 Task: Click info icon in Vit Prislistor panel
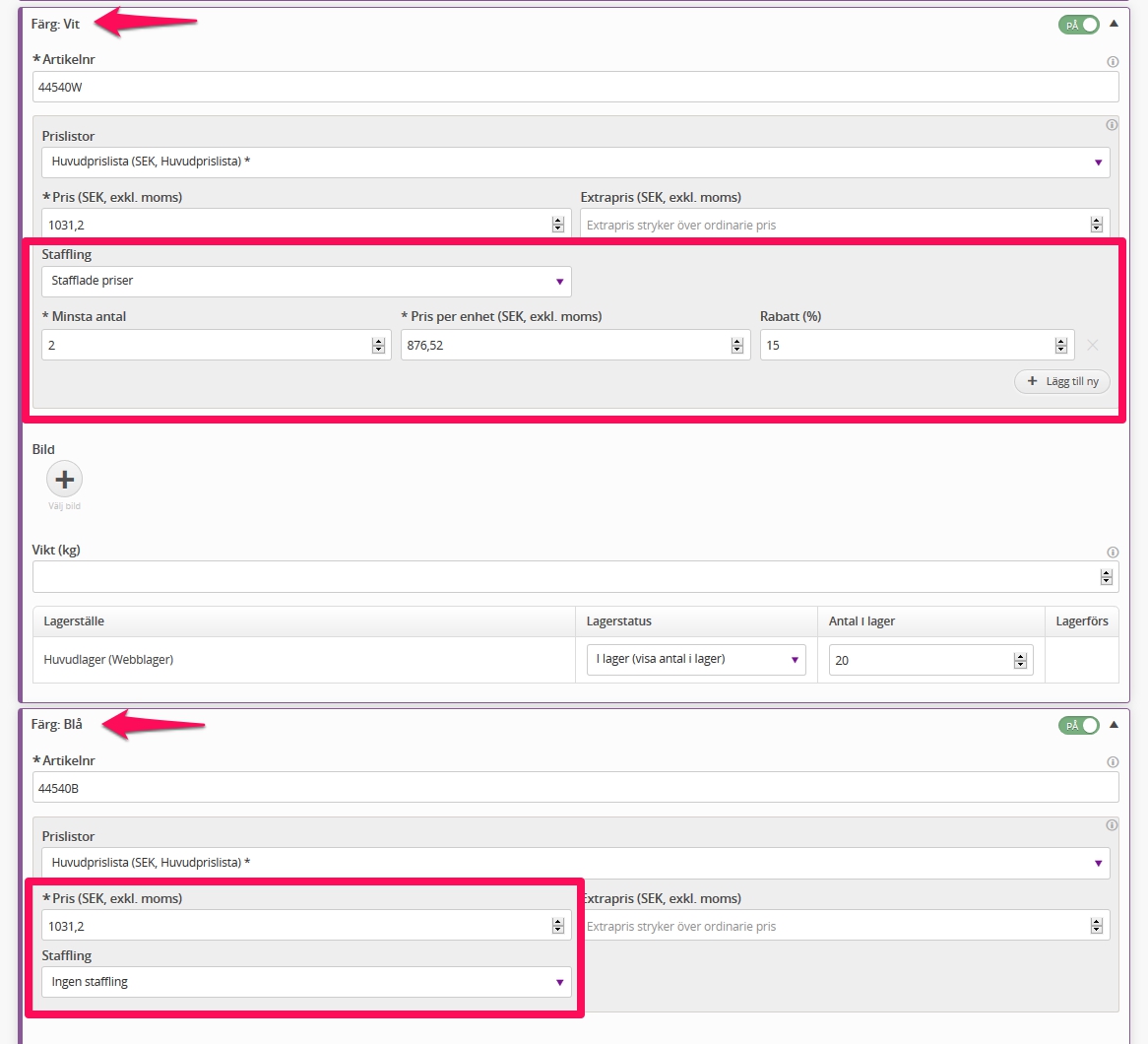[x=1112, y=125]
